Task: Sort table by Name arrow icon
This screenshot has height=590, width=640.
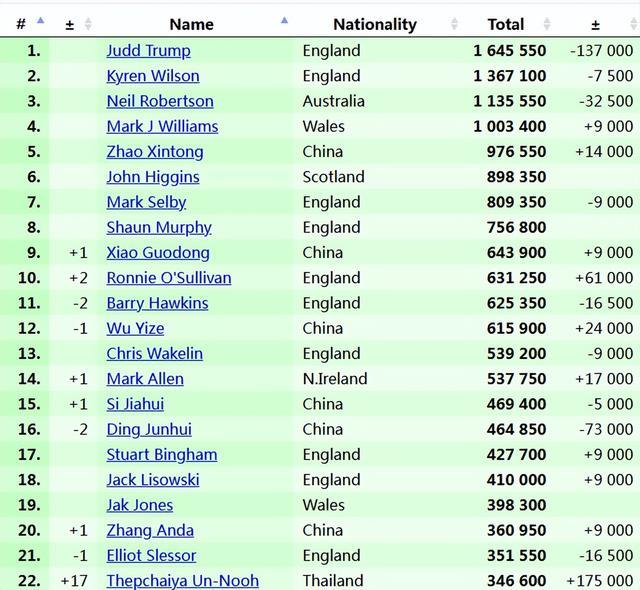Action: [x=285, y=22]
